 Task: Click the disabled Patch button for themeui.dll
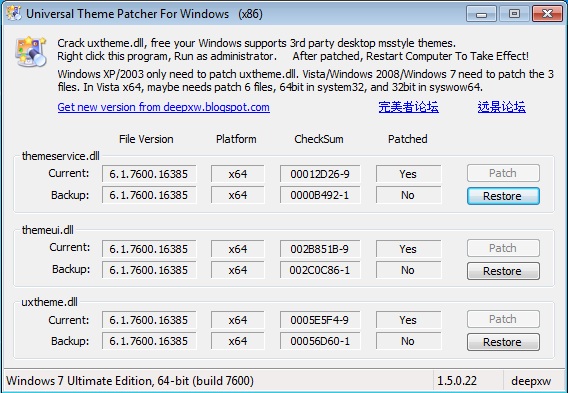[x=503, y=248]
